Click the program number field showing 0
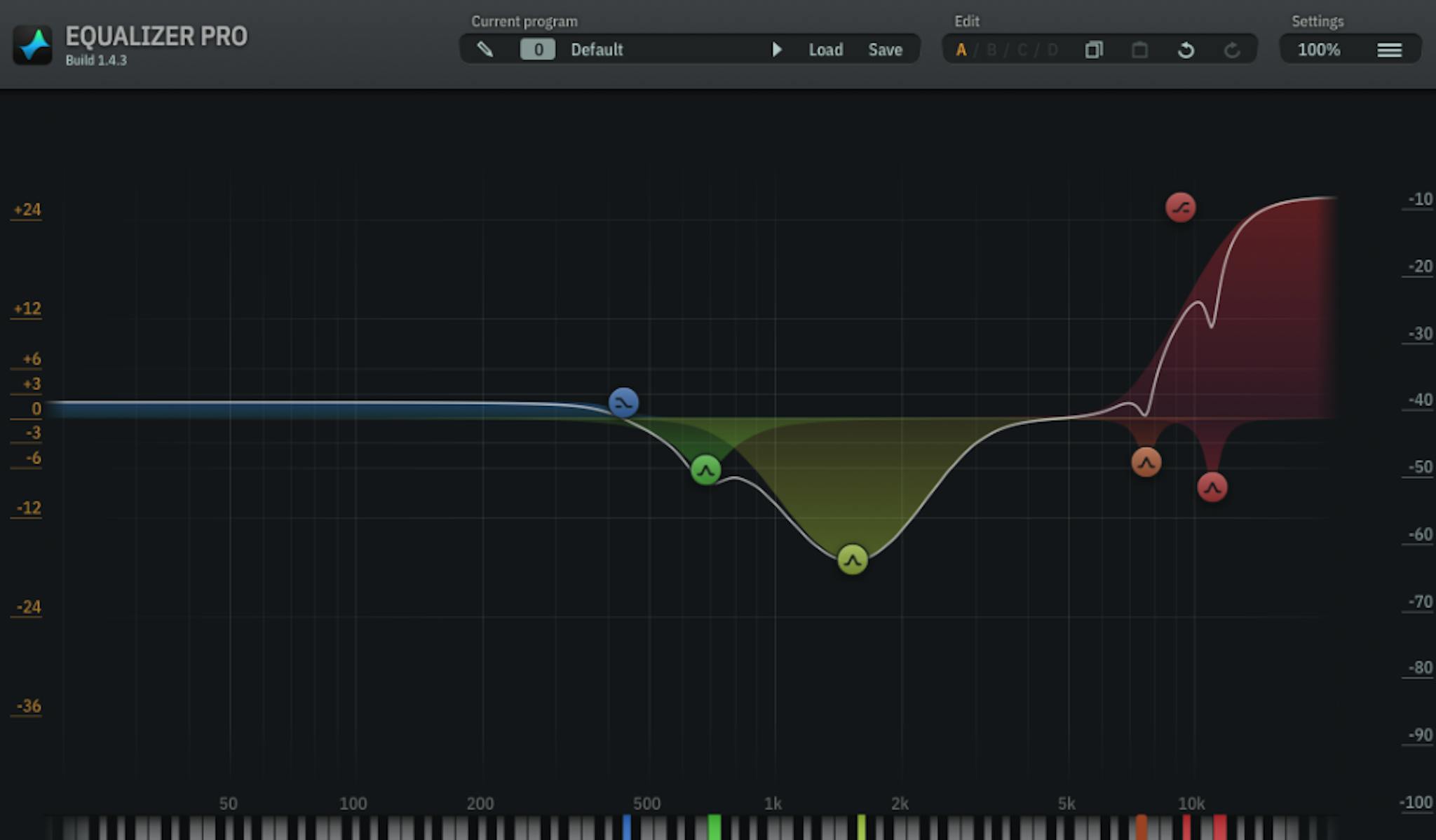This screenshot has height=840, width=1436. (x=538, y=50)
